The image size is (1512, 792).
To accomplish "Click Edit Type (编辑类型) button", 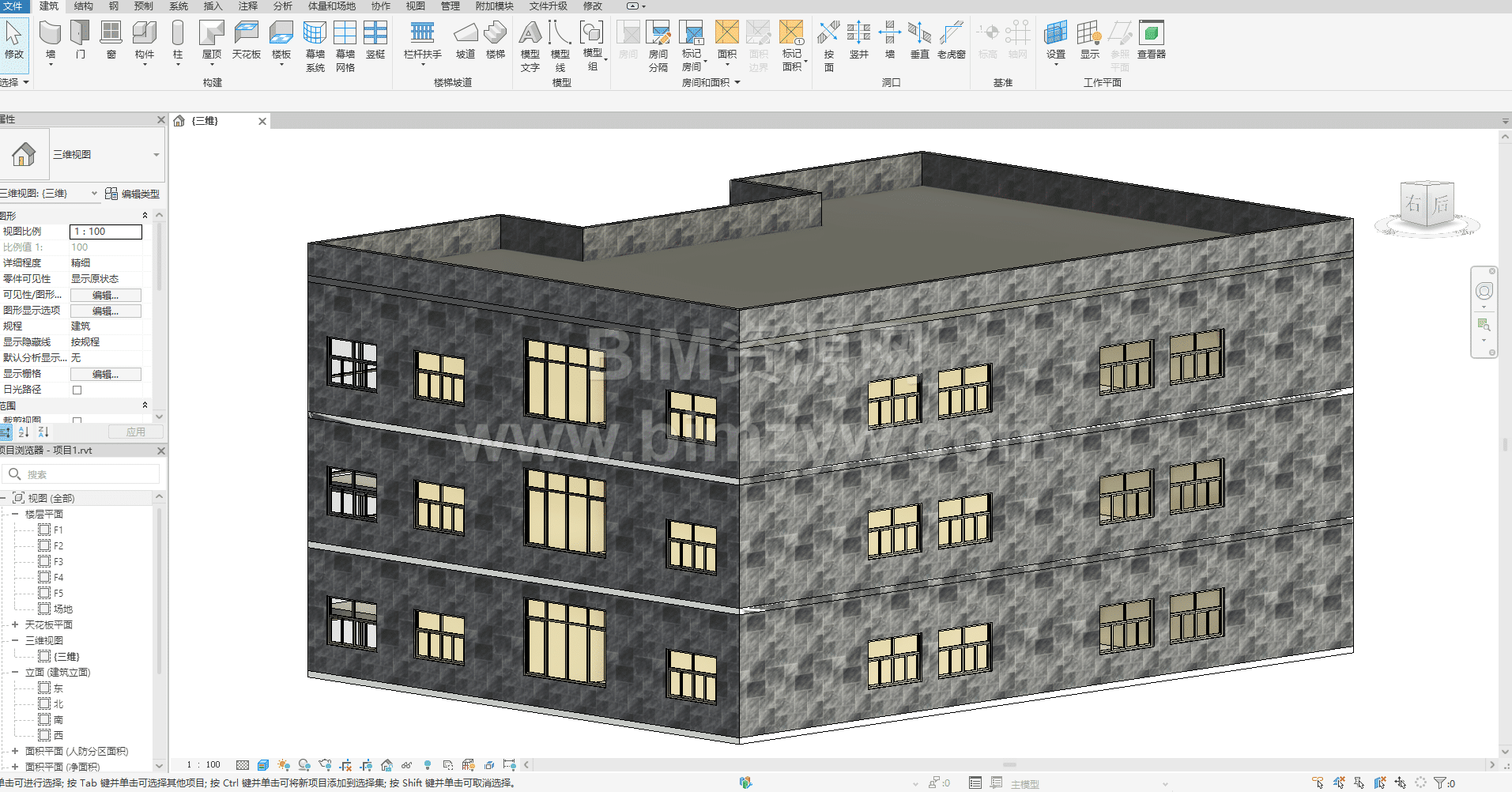I will click(x=133, y=194).
